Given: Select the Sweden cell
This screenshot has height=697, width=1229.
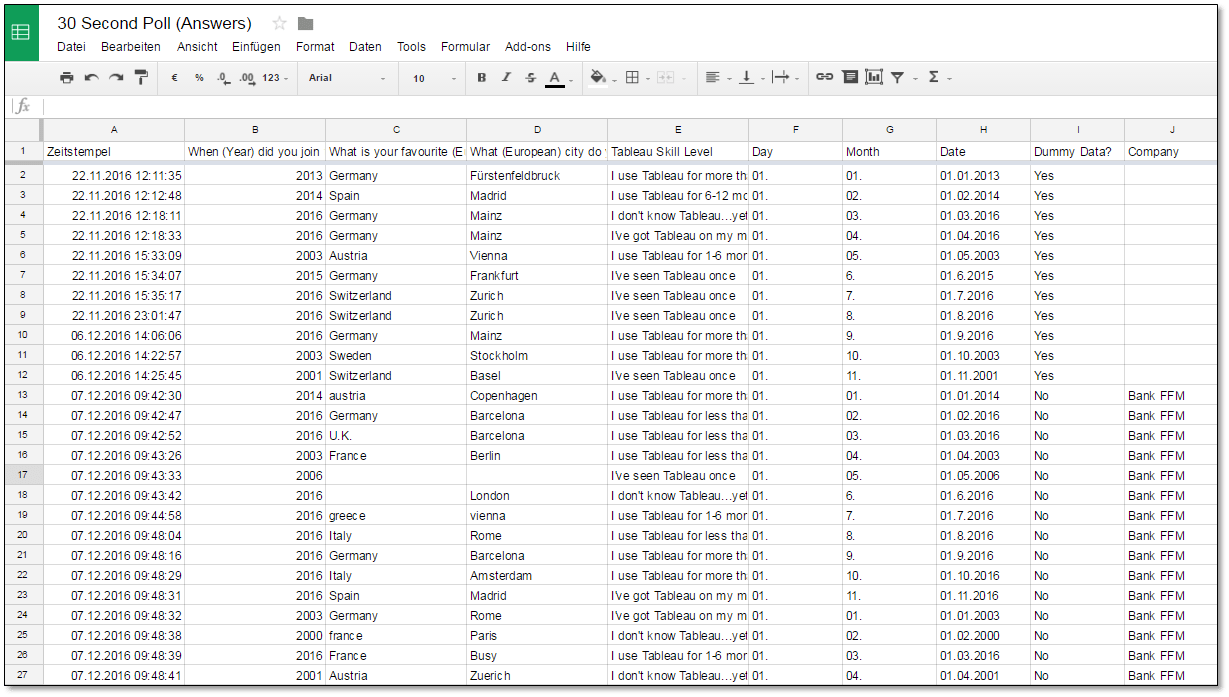Looking at the screenshot, I should (396, 355).
